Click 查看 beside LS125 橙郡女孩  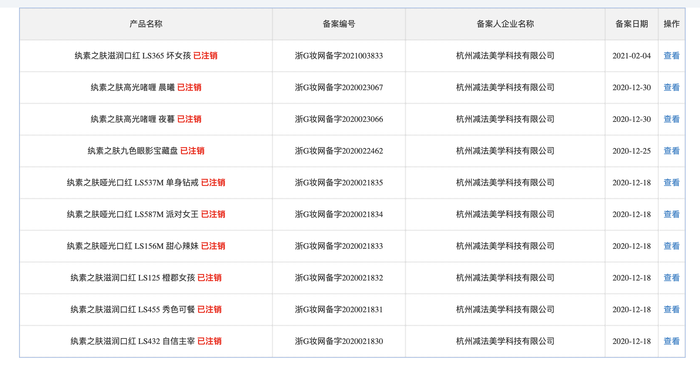671,278
